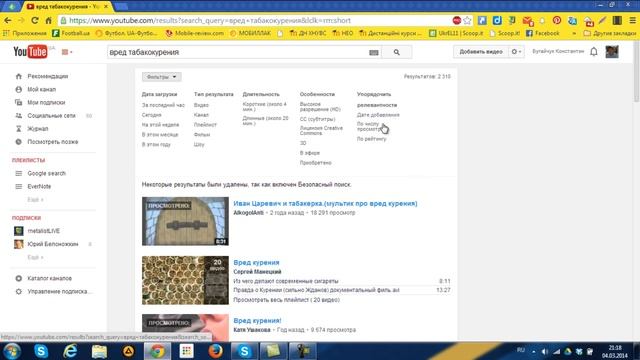Filter by Высокое разрешение (HD)
This screenshot has width=640, height=360.
click(320, 107)
